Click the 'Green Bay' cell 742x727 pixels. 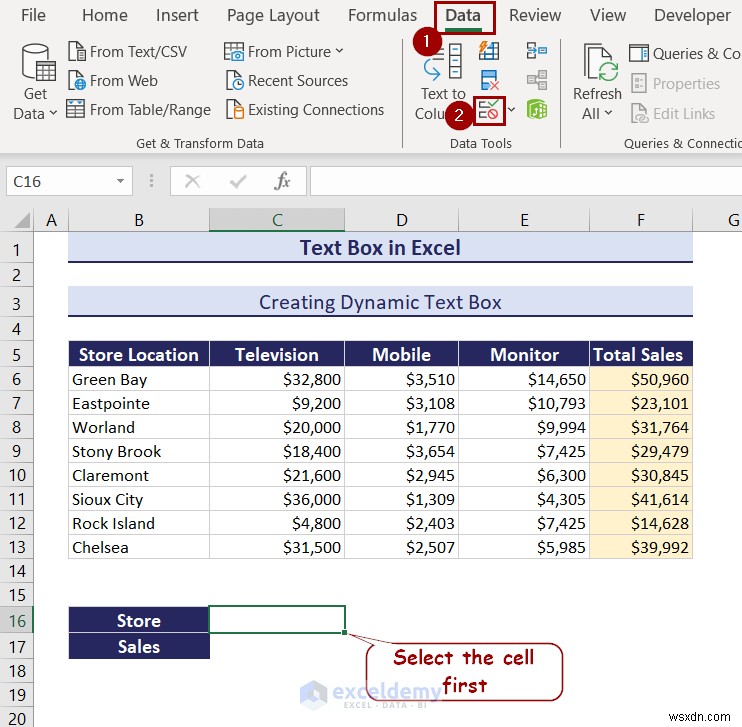point(139,379)
